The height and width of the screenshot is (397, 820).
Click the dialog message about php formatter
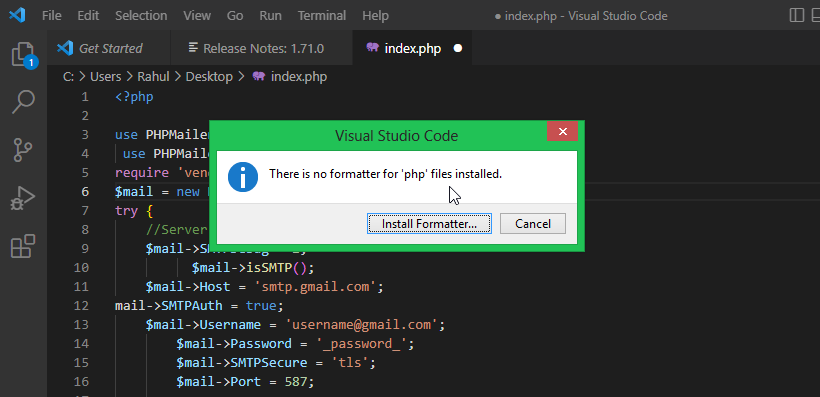(x=385, y=174)
